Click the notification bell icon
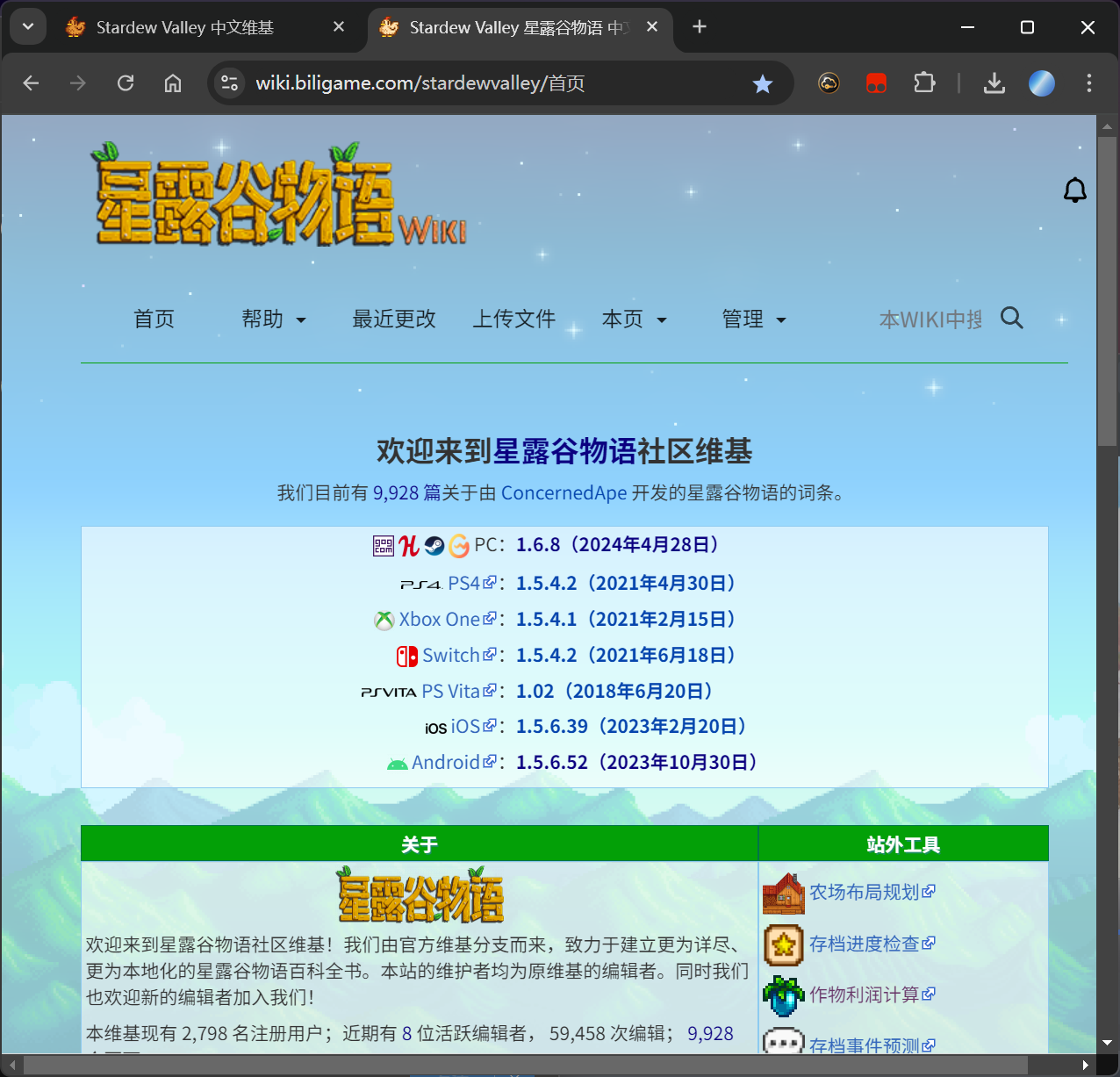Screen dimensions: 1120x1077 click(1074, 190)
